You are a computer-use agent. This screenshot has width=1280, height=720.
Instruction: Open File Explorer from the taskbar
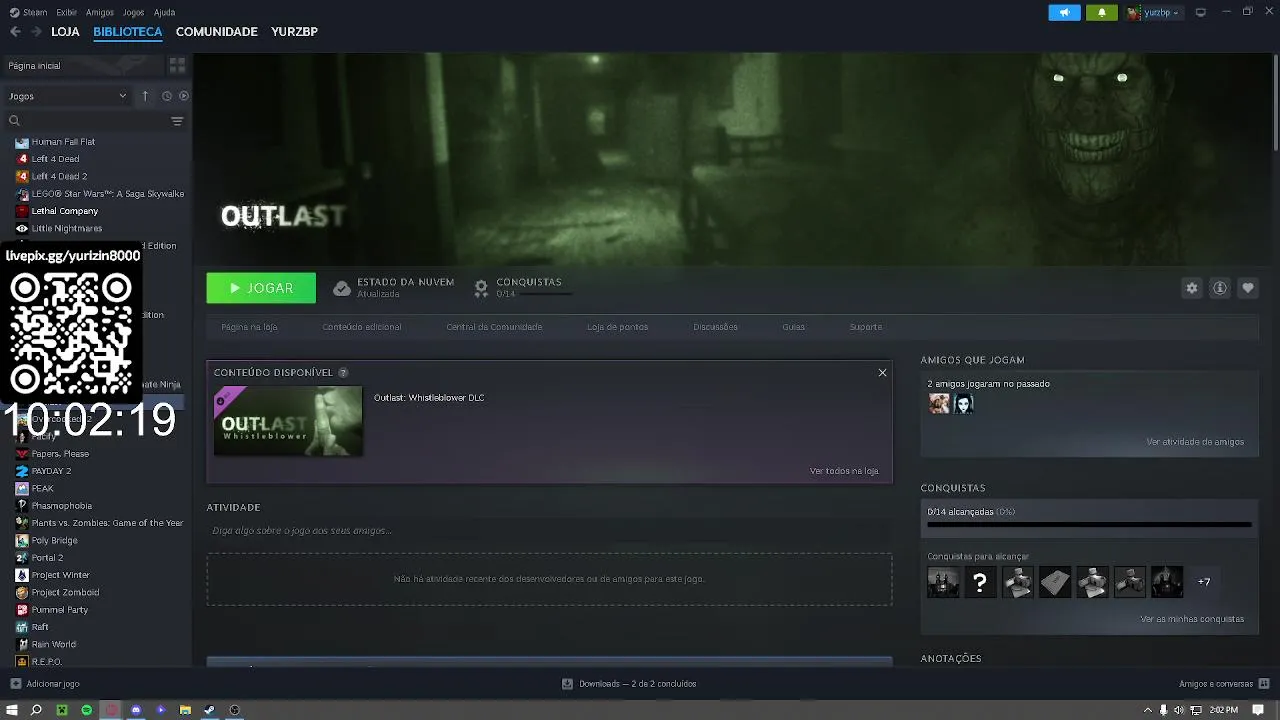pyautogui.click(x=185, y=710)
